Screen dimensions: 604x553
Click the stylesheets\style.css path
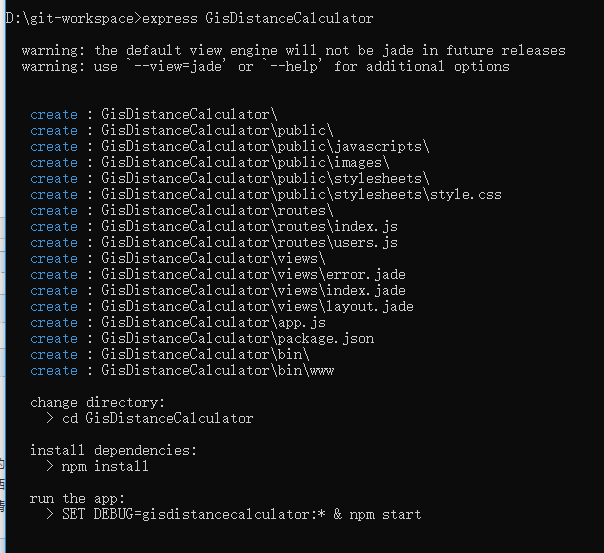pyautogui.click(x=301, y=194)
